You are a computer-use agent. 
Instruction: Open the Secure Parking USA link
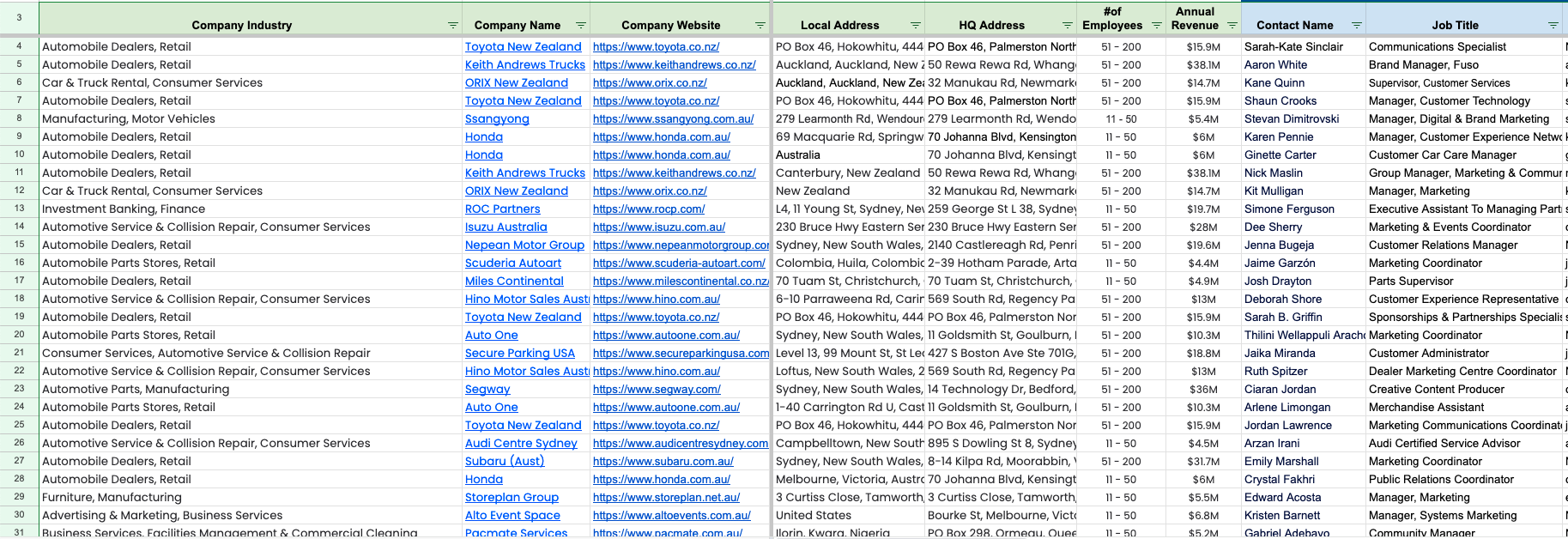click(x=520, y=354)
